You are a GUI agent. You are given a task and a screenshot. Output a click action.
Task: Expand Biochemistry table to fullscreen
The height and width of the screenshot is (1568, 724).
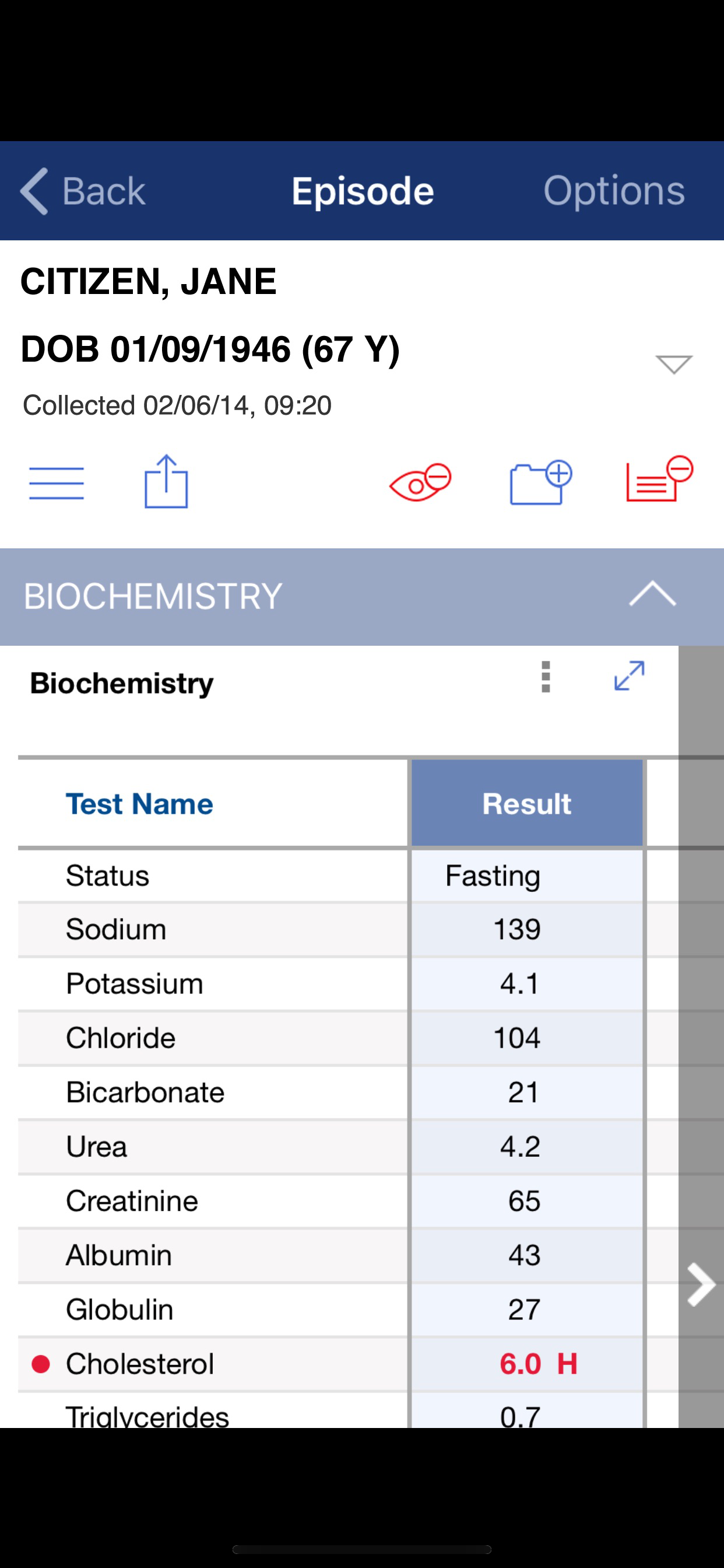pos(629,676)
